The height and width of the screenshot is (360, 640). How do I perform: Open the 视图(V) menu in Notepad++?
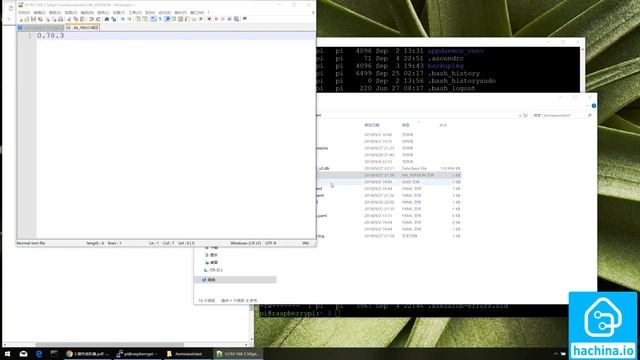pos(71,13)
